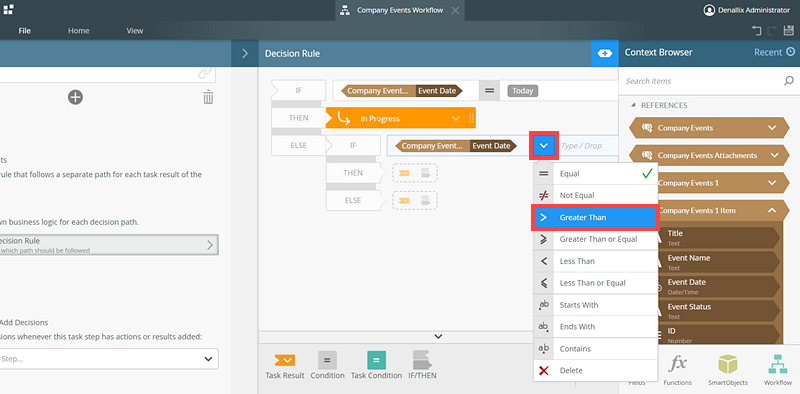This screenshot has height=394, width=800.
Task: Expand the Company Events reference
Action: (x=772, y=128)
